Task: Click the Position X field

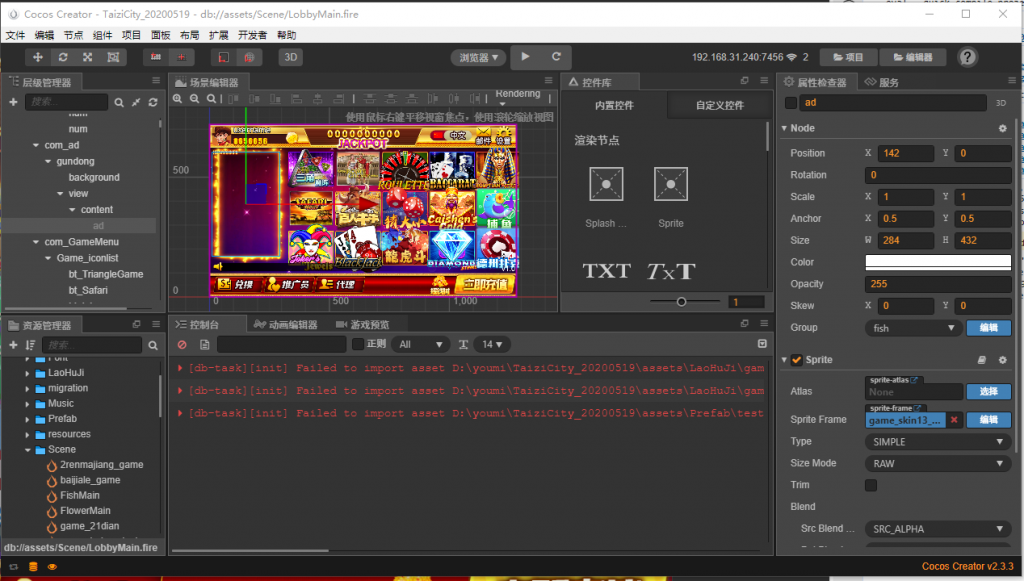Action: coord(906,153)
